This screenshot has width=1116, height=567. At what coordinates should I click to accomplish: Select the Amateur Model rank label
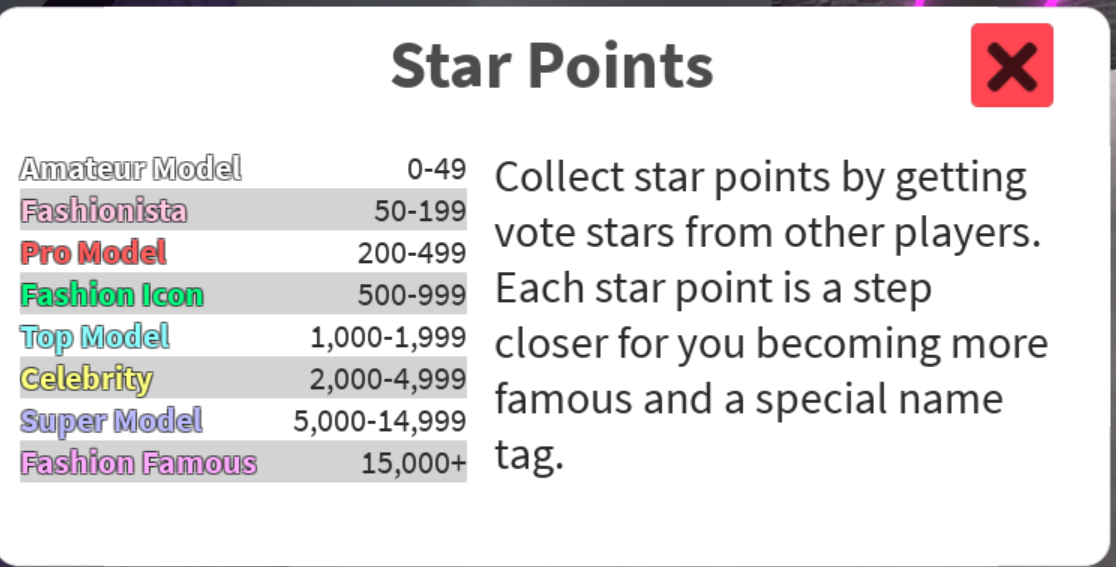point(130,169)
